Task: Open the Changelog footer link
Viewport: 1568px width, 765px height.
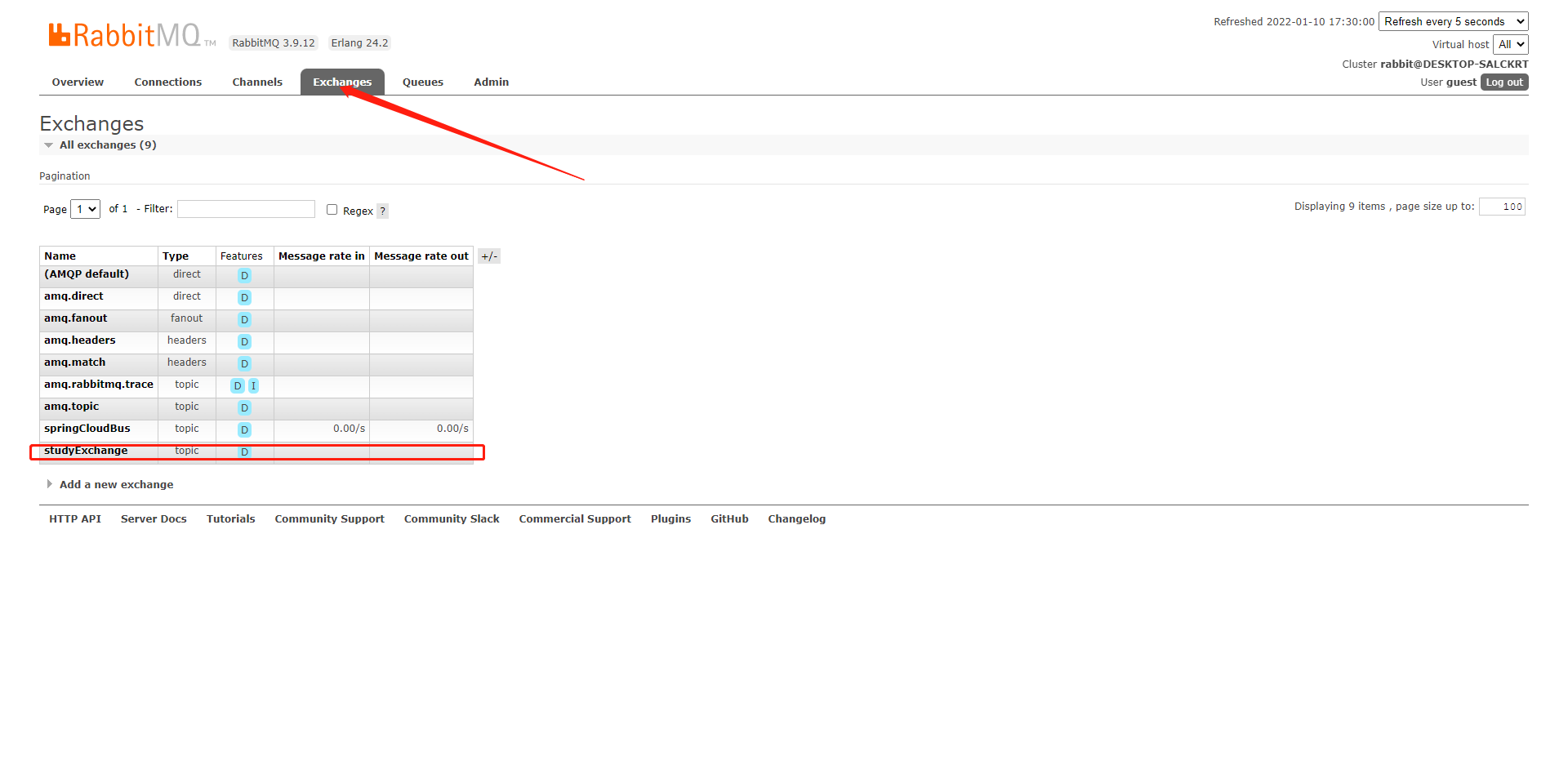Action: pos(797,519)
